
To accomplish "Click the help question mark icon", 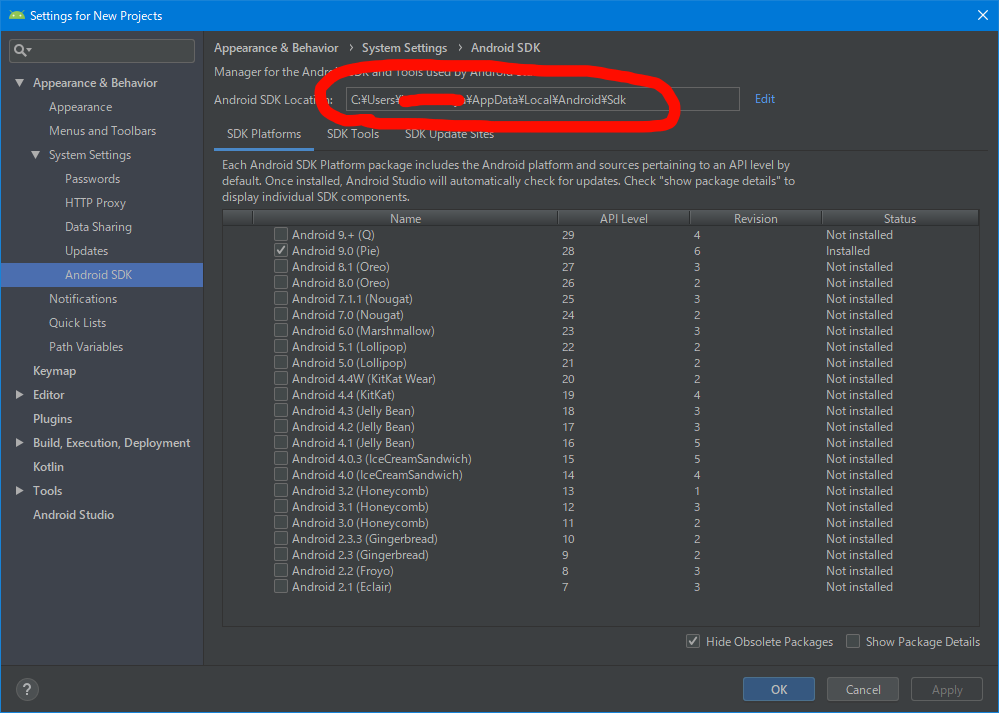I will click(x=27, y=689).
